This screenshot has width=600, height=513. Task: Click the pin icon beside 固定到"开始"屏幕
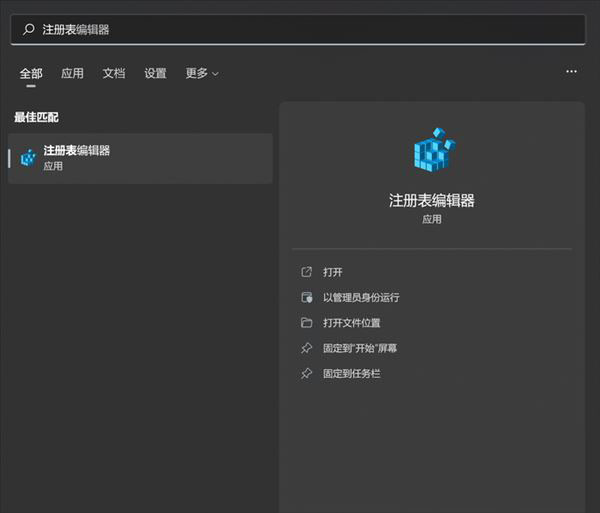click(x=307, y=348)
